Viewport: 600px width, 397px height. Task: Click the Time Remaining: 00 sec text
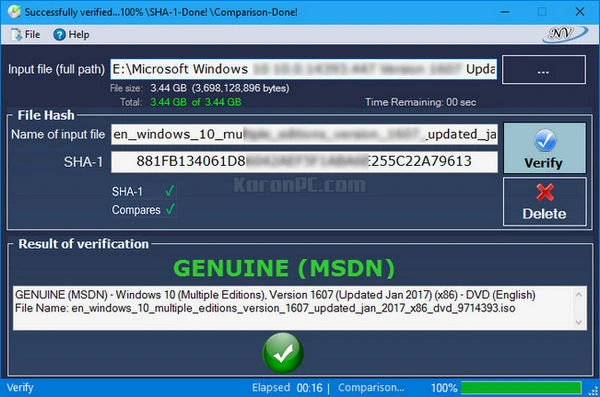(421, 102)
